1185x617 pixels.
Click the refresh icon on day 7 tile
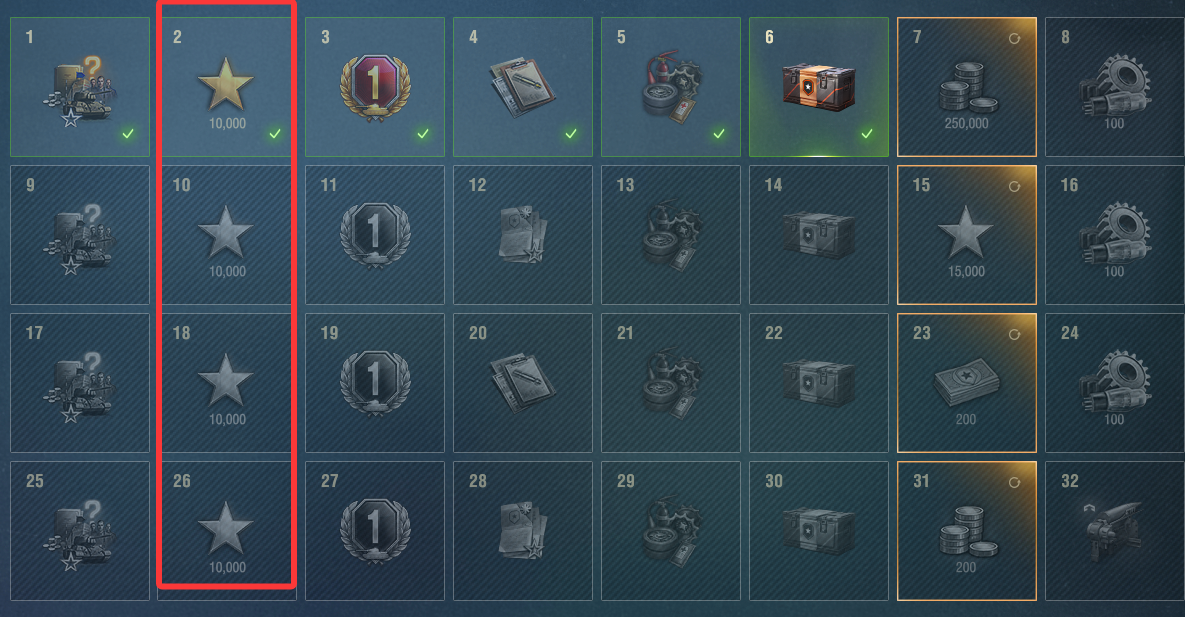(x=1014, y=39)
